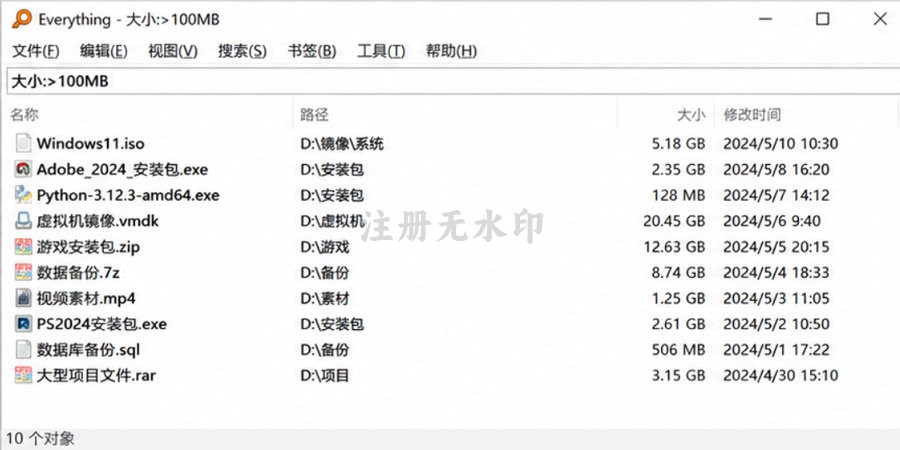Click the Adobe_2024_安装包.exe file icon
The height and width of the screenshot is (450, 900).
tap(23, 169)
